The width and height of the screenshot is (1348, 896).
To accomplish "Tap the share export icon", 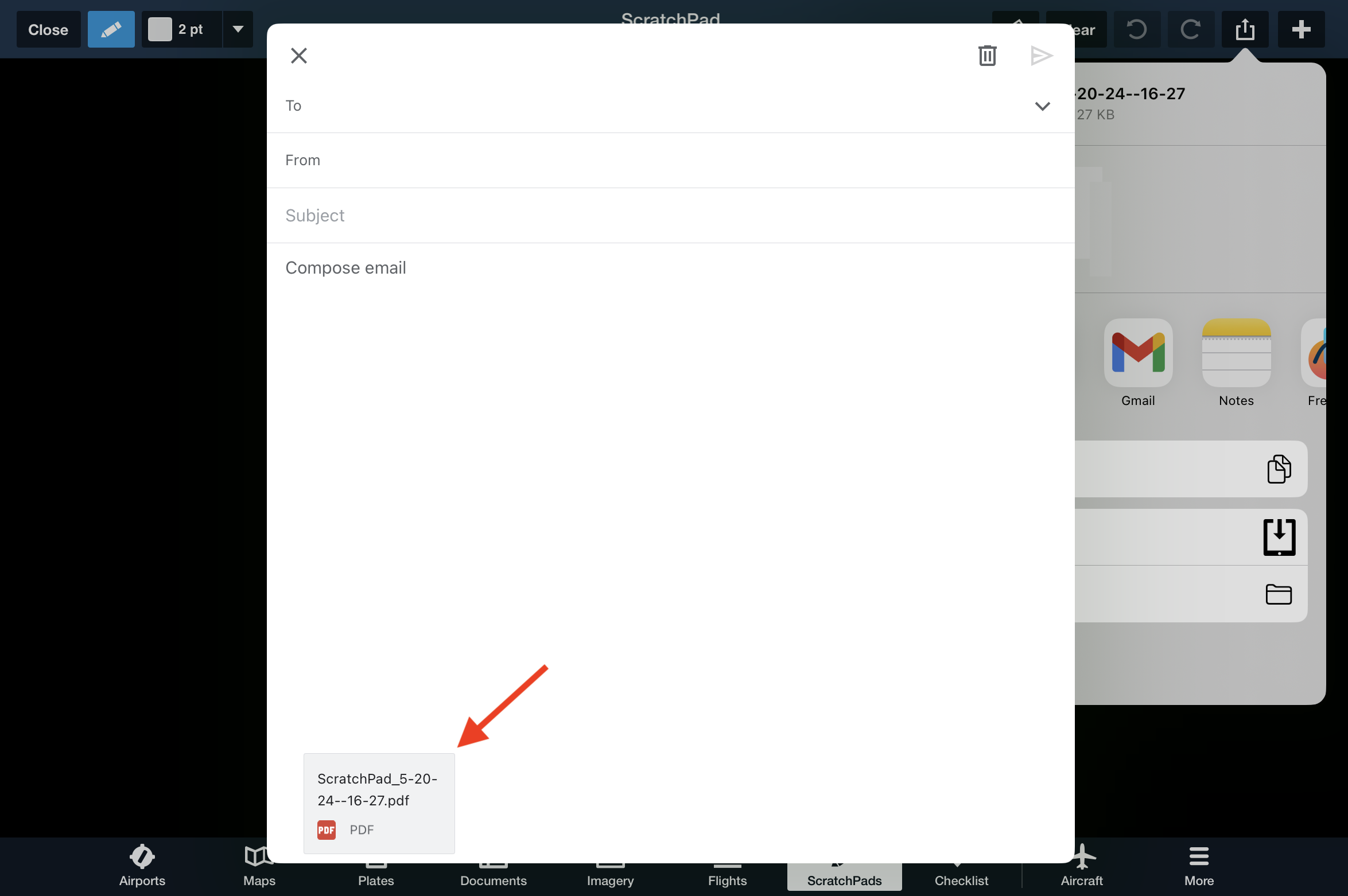I will tap(1245, 29).
